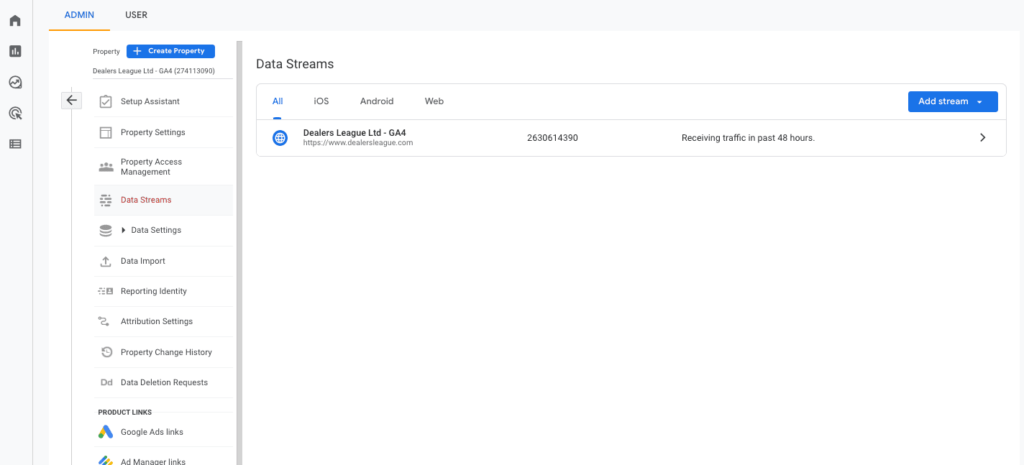The height and width of the screenshot is (465, 1024).
Task: Click the Ad Manager logo icon
Action: click(106, 460)
